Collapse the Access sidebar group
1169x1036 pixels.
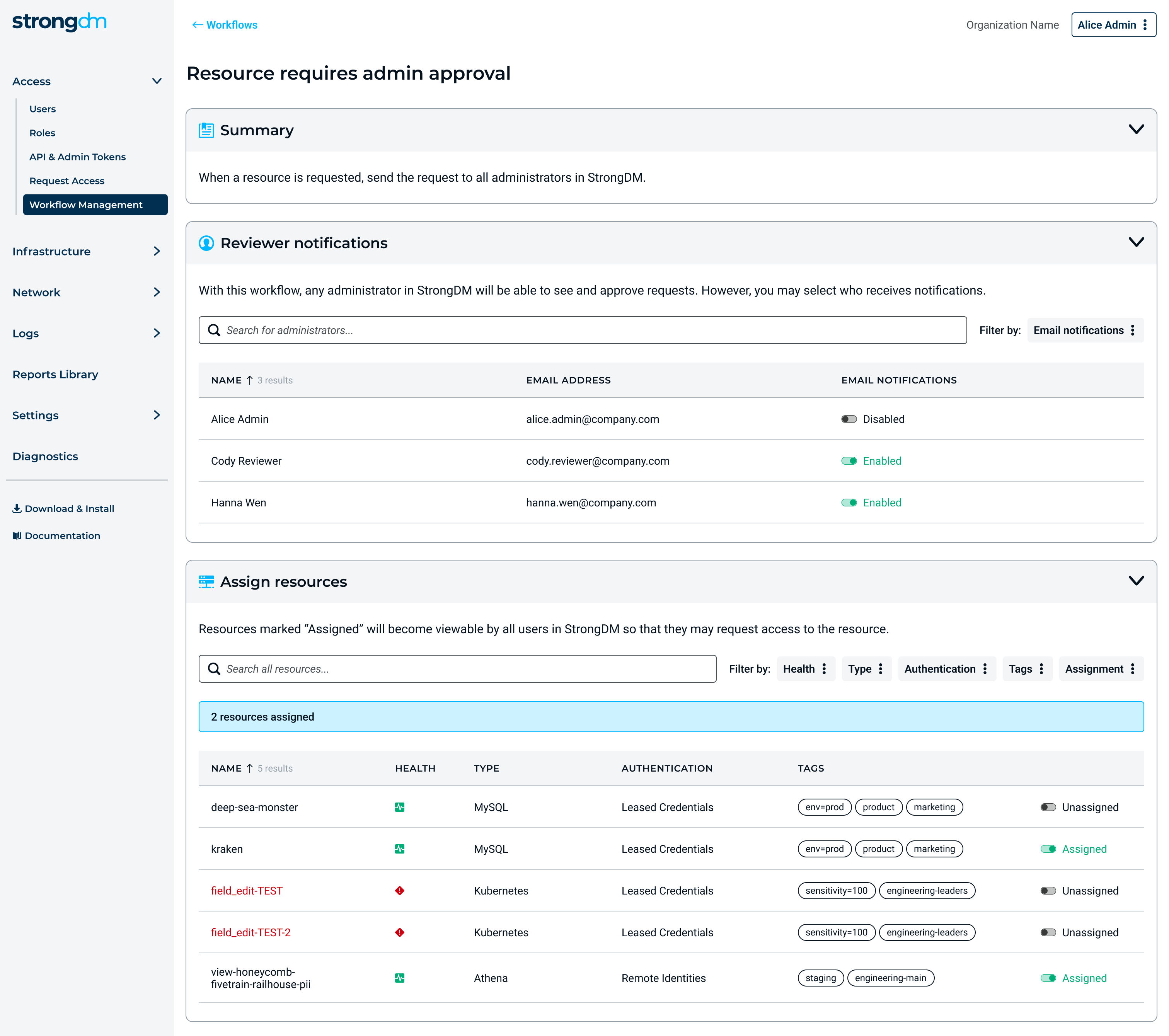click(x=157, y=81)
